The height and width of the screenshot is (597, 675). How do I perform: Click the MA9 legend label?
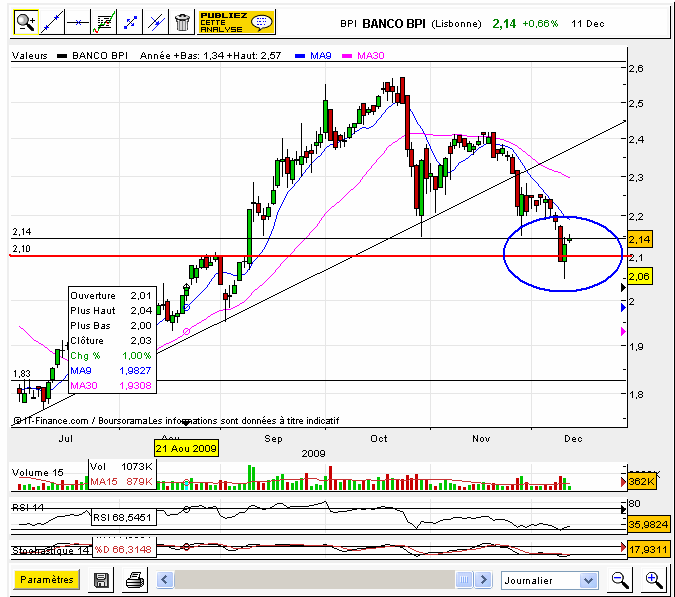click(x=321, y=56)
